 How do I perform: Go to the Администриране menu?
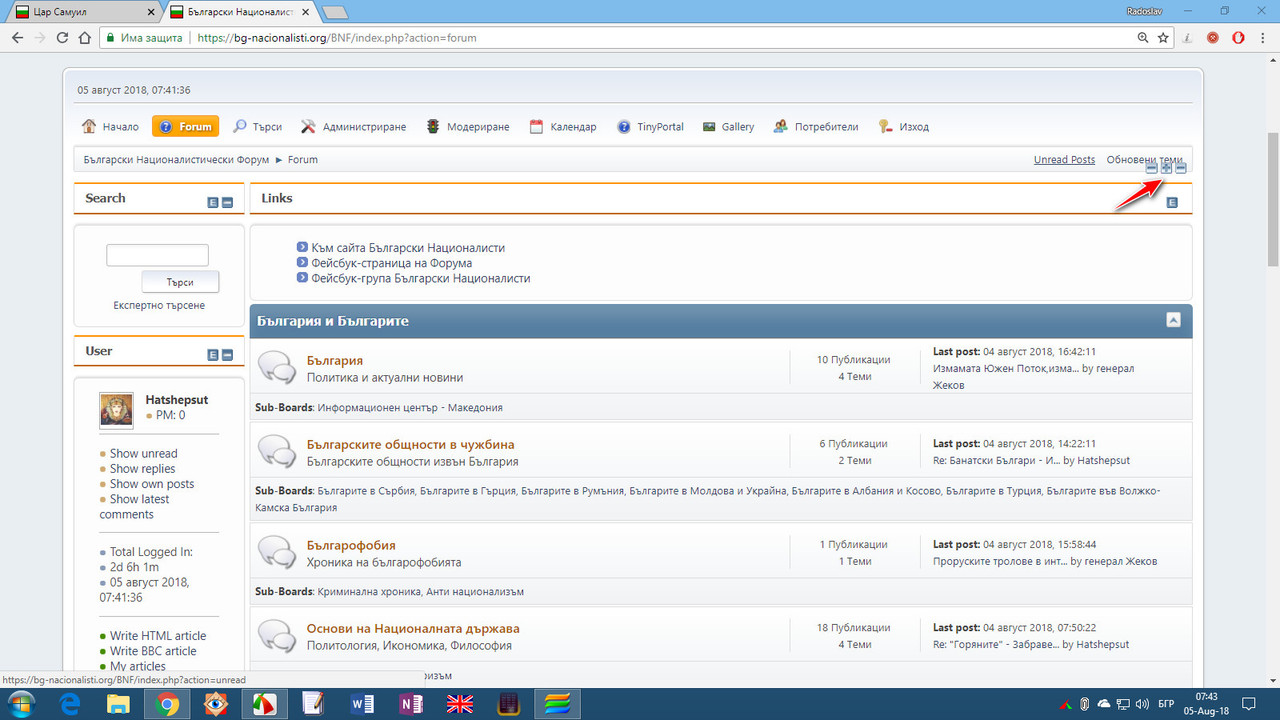click(353, 127)
